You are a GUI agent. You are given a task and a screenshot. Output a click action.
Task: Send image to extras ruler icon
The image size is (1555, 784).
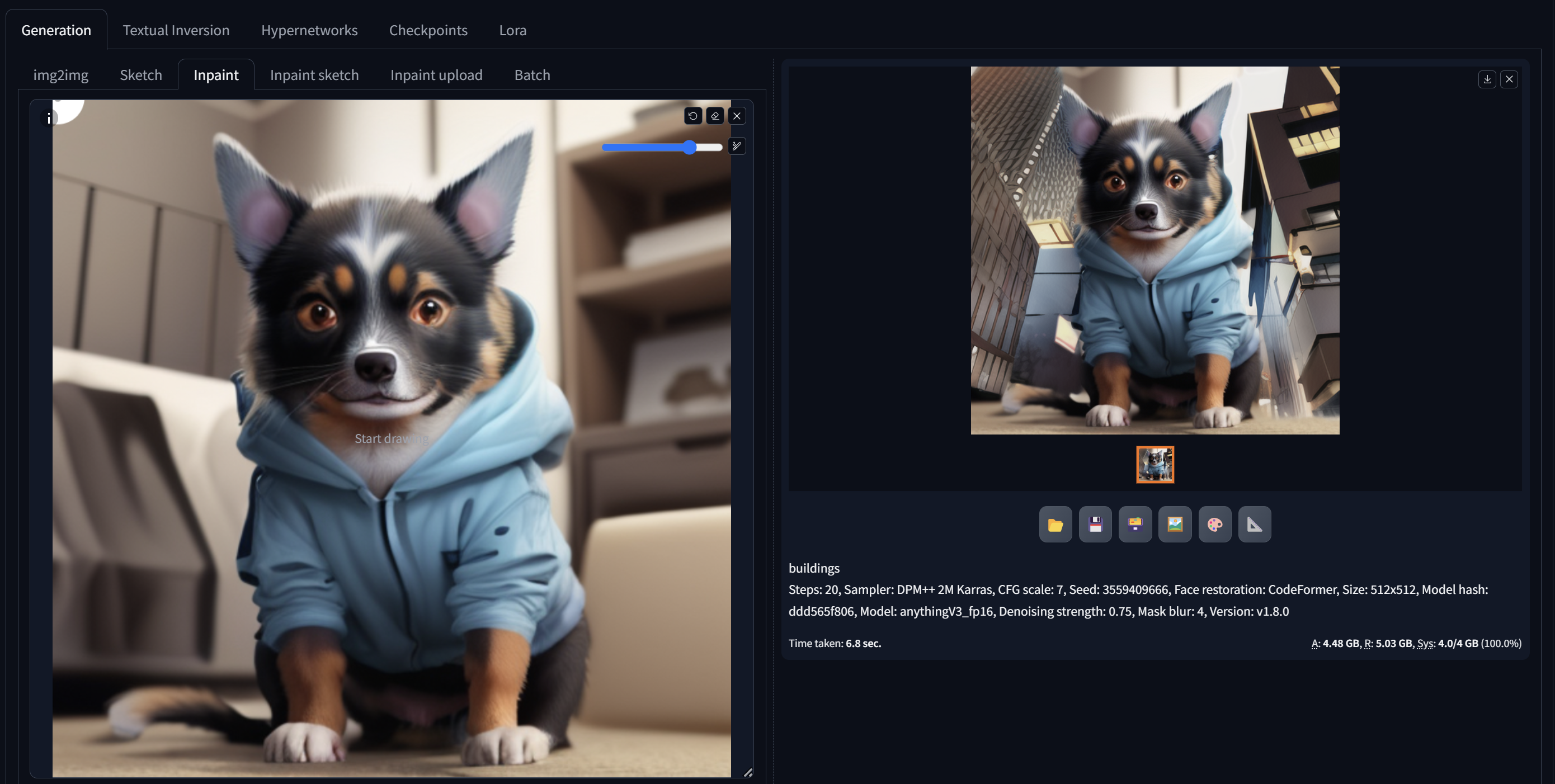point(1255,525)
